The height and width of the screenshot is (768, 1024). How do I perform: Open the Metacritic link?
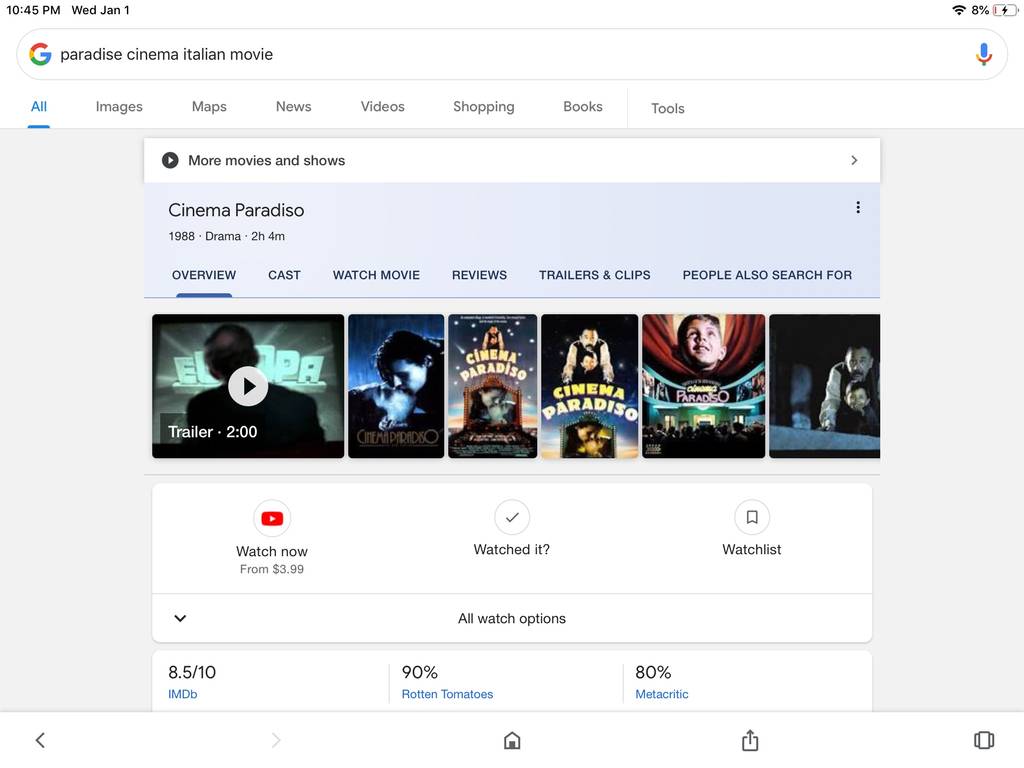(662, 694)
